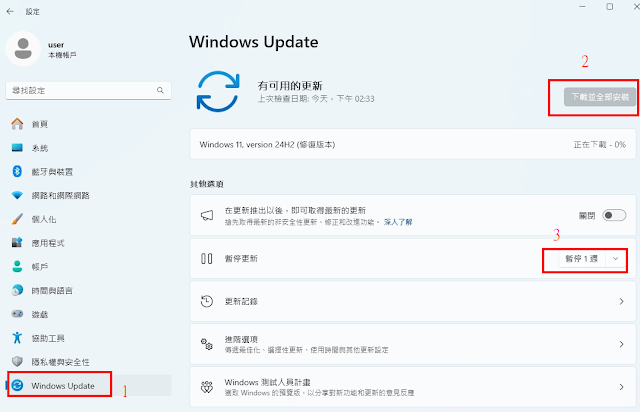This screenshot has height=412, width=640.
Task: Click the user 本機帳戶 name
Action: pos(62,49)
